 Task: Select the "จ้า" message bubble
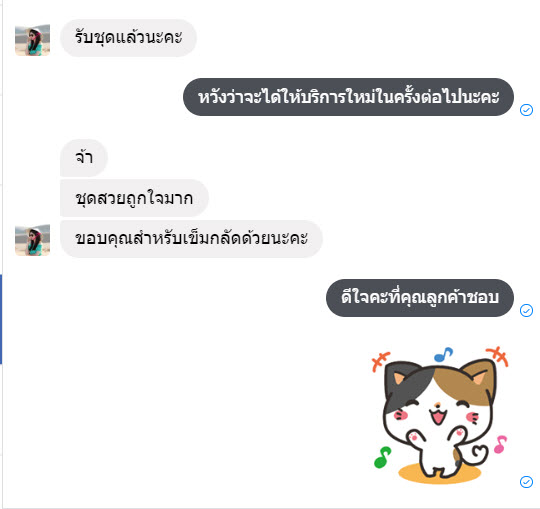tap(84, 158)
